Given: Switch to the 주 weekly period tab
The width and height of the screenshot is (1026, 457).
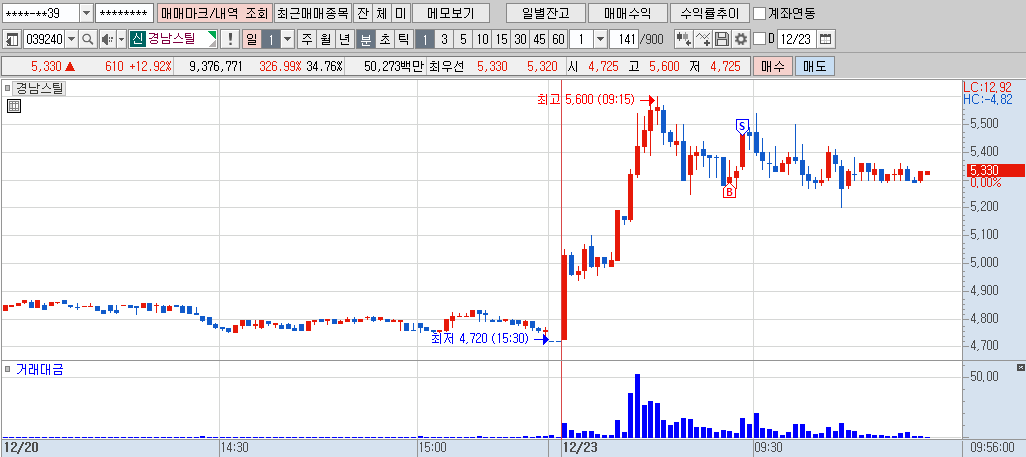Looking at the screenshot, I should [306, 39].
